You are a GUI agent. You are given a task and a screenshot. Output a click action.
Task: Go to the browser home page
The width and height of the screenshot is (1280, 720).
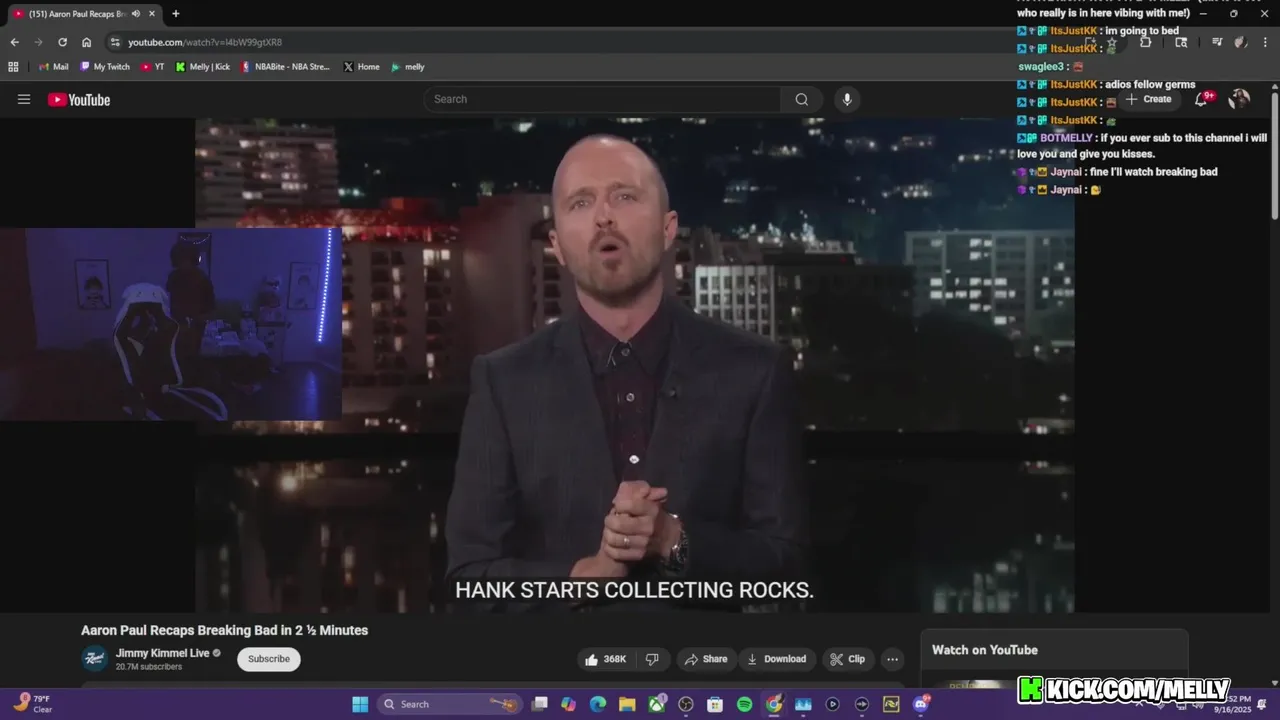click(x=87, y=42)
